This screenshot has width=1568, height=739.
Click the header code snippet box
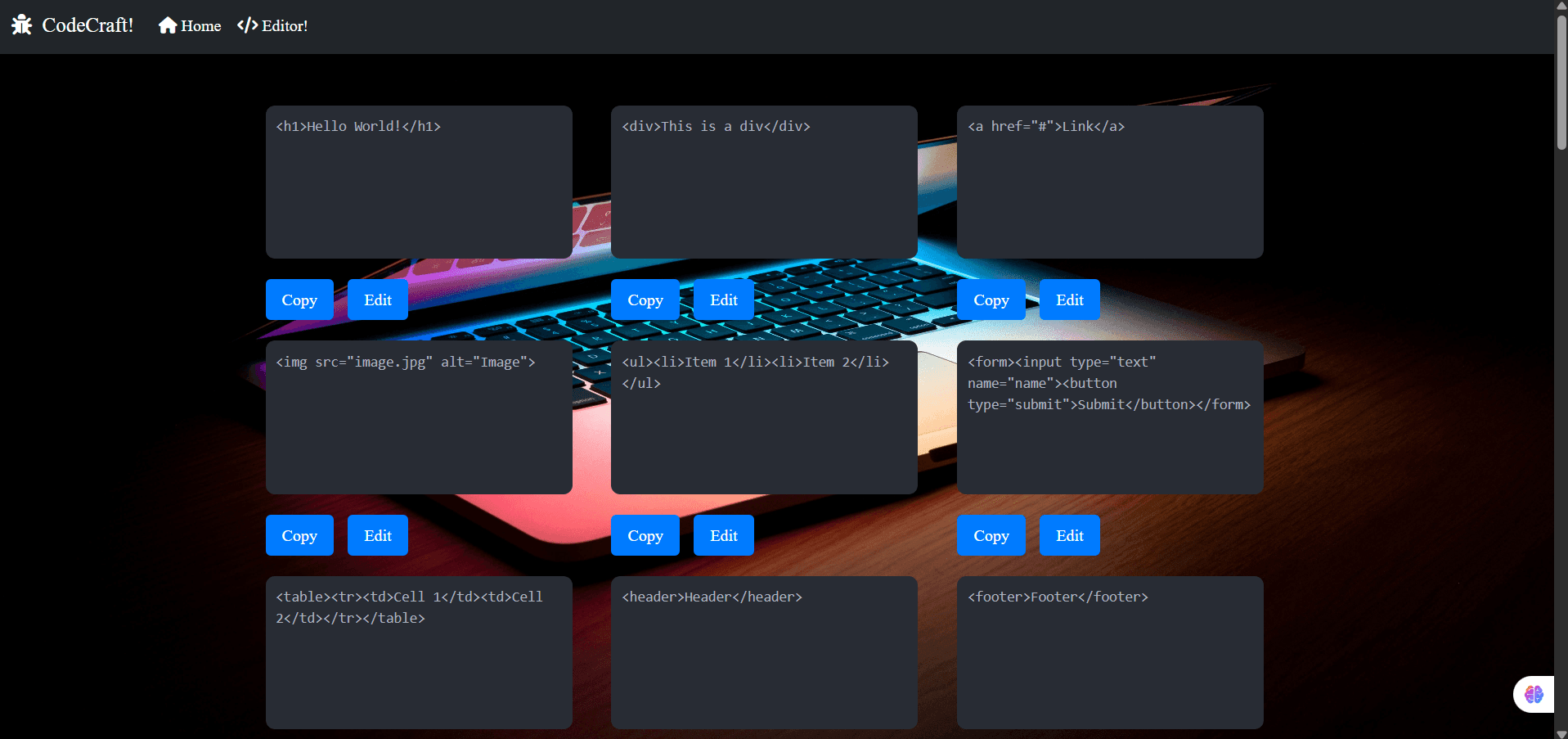pos(764,652)
